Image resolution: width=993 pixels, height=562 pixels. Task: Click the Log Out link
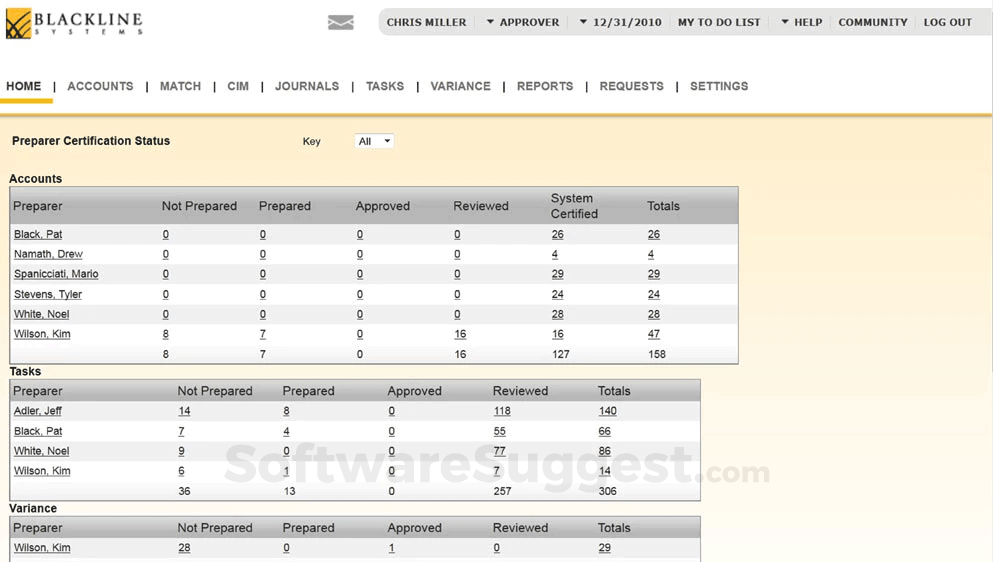click(947, 22)
